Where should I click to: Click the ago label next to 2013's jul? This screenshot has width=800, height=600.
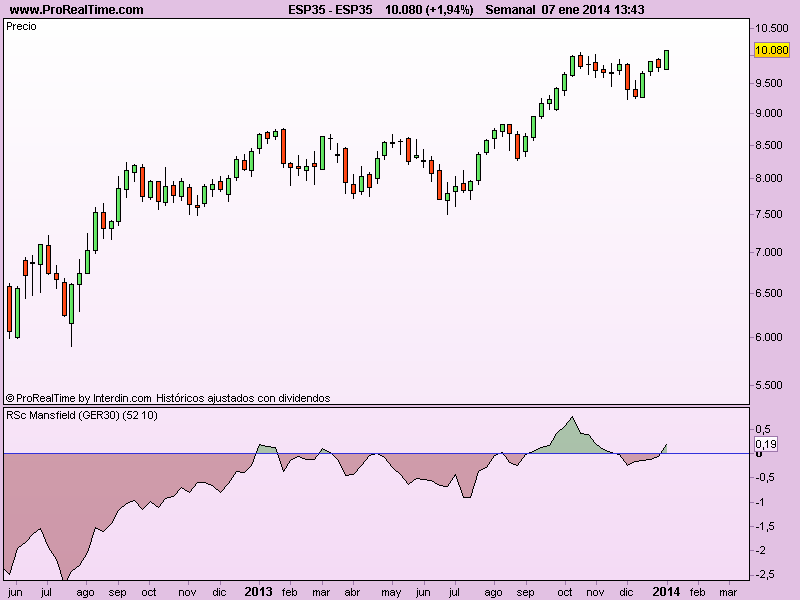point(493,592)
